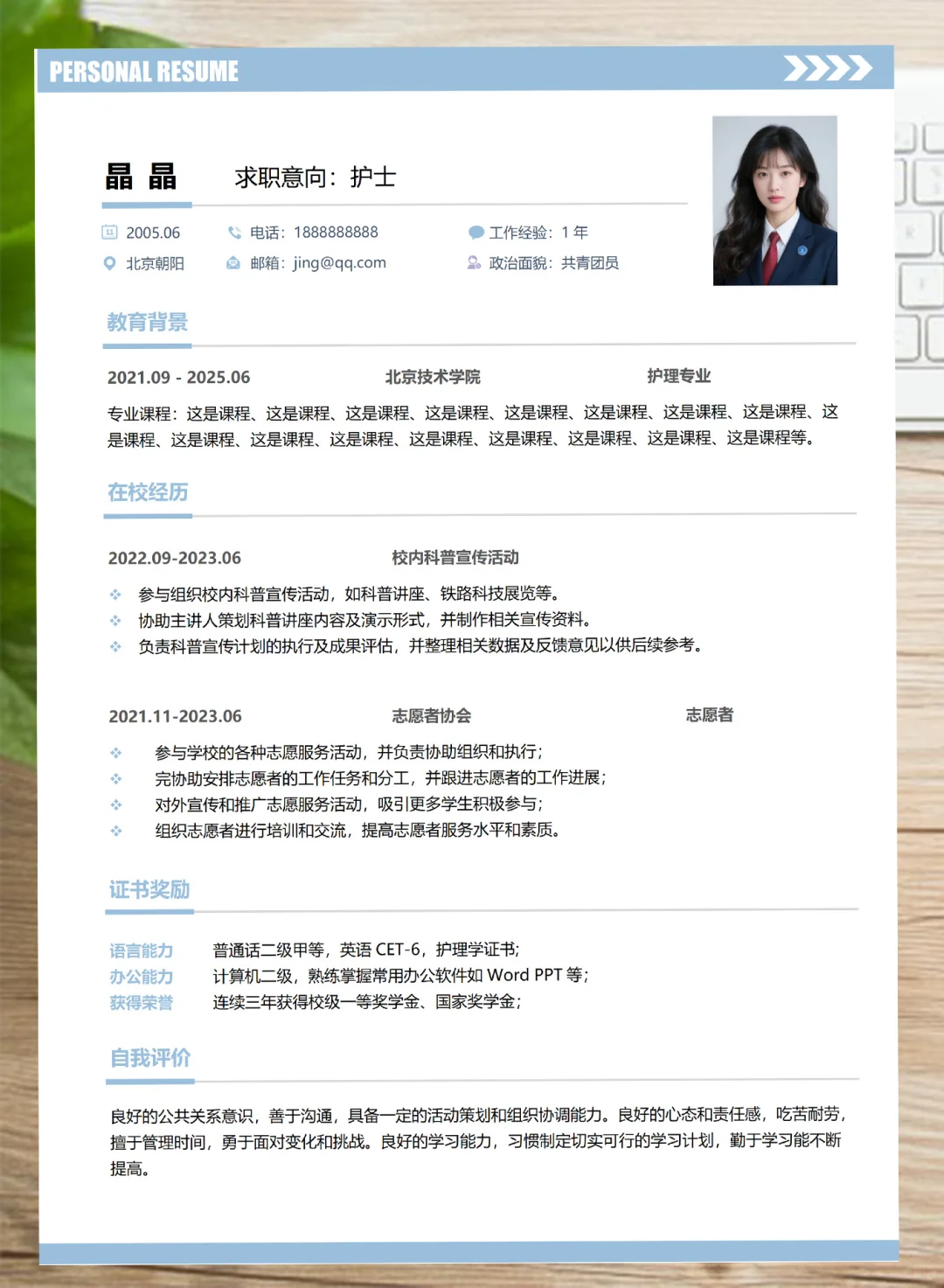Collapse the 在校经历 section
Screen dimensions: 944x1288
[147, 492]
